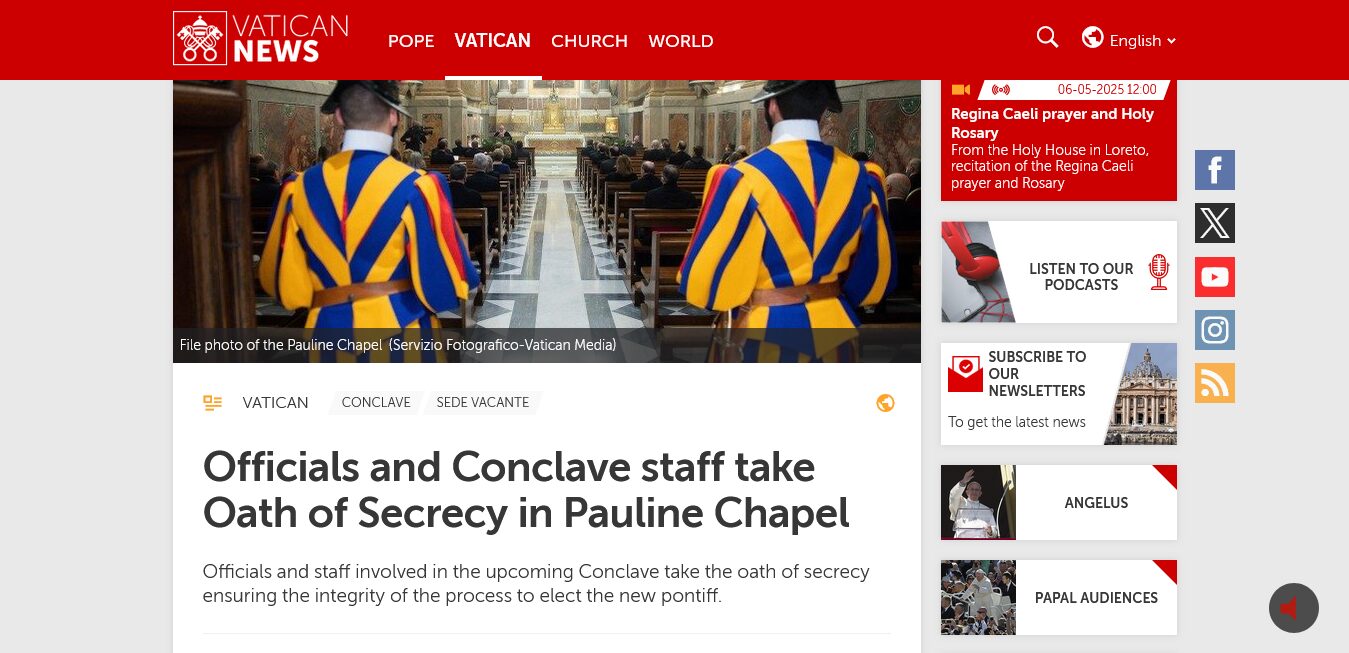
Task: Click the chevron next to English
Action: coord(1171,41)
